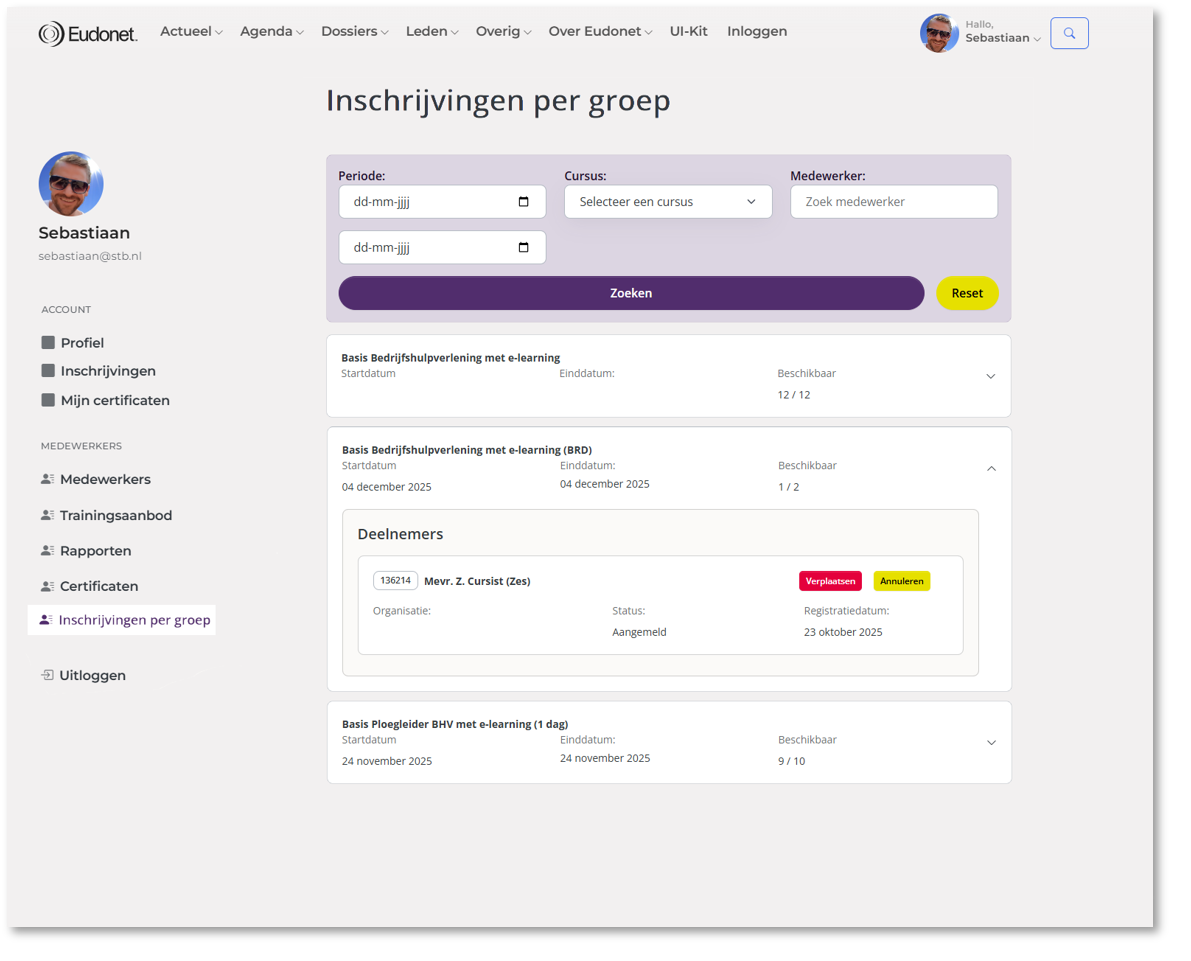Click the Certificaten sidebar icon
This screenshot has height=961, width=1191.
(47, 587)
